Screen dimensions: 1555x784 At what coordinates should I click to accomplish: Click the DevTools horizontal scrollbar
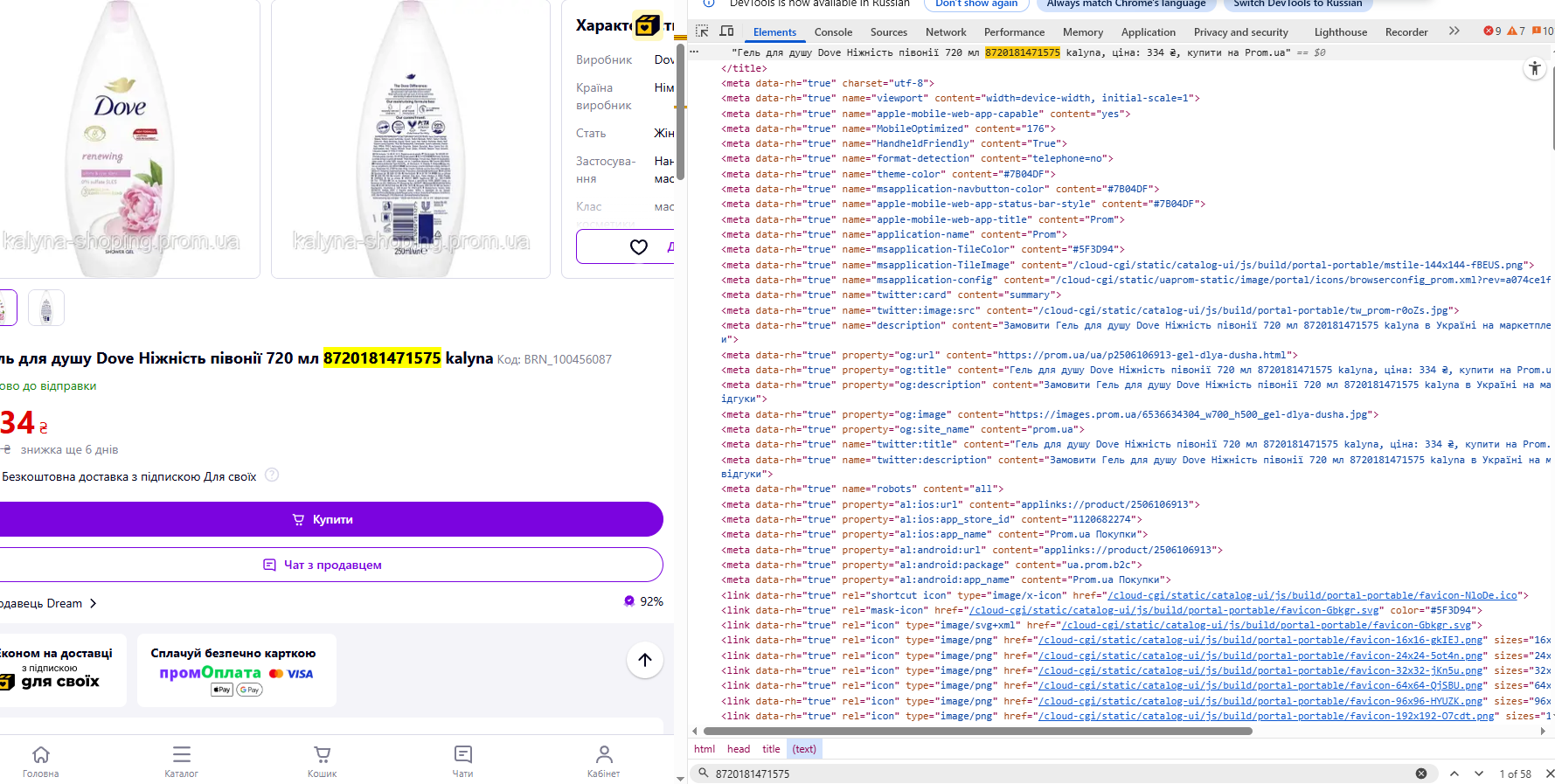pos(977,731)
